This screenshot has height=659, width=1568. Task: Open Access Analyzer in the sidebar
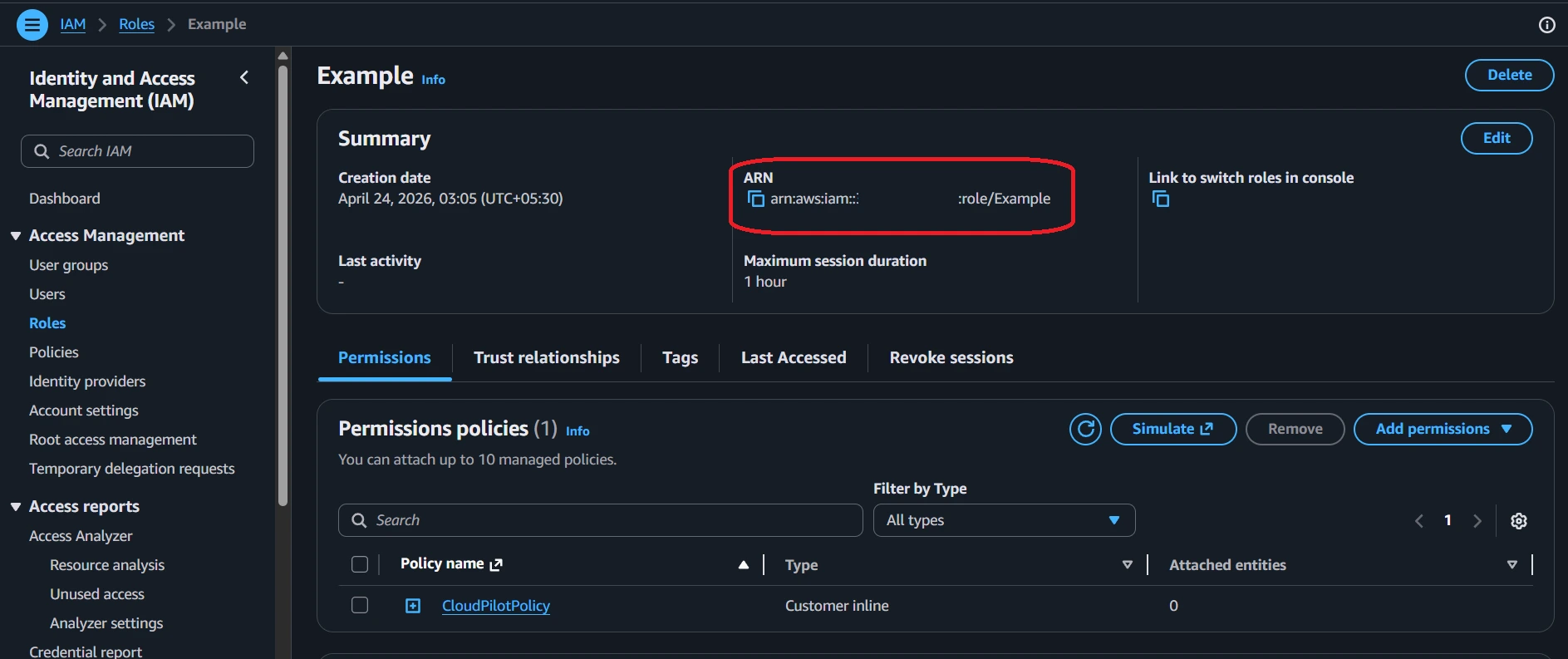click(x=81, y=536)
